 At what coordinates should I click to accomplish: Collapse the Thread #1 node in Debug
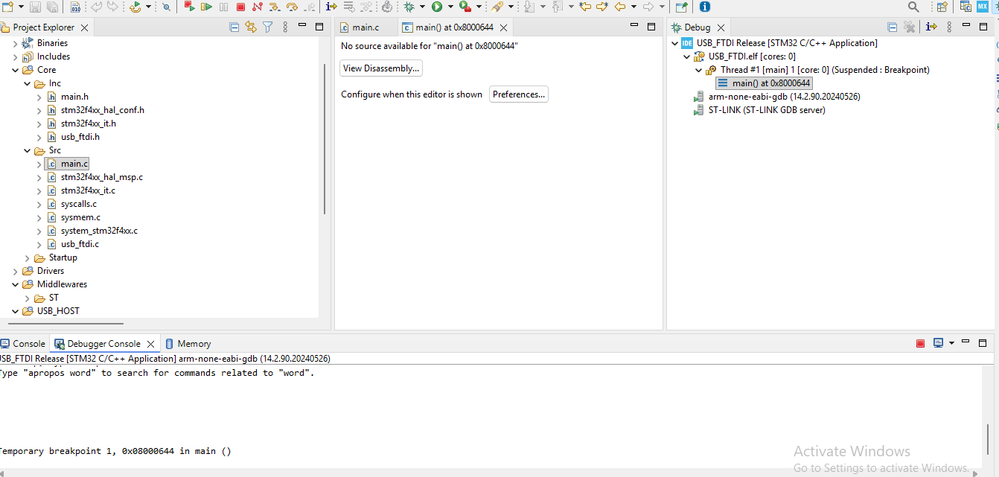699,70
